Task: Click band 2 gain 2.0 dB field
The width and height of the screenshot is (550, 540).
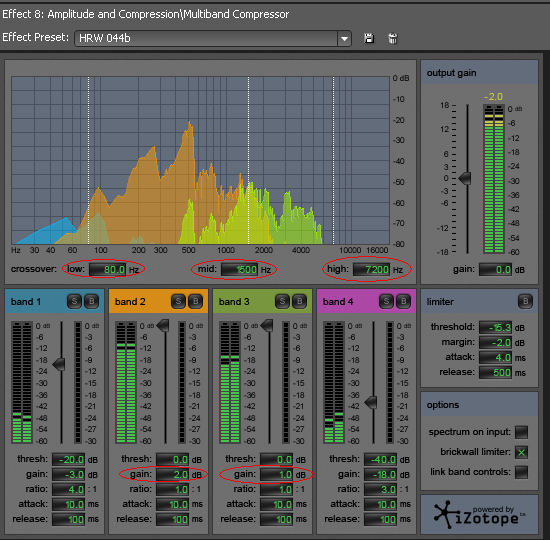Action: 172,474
